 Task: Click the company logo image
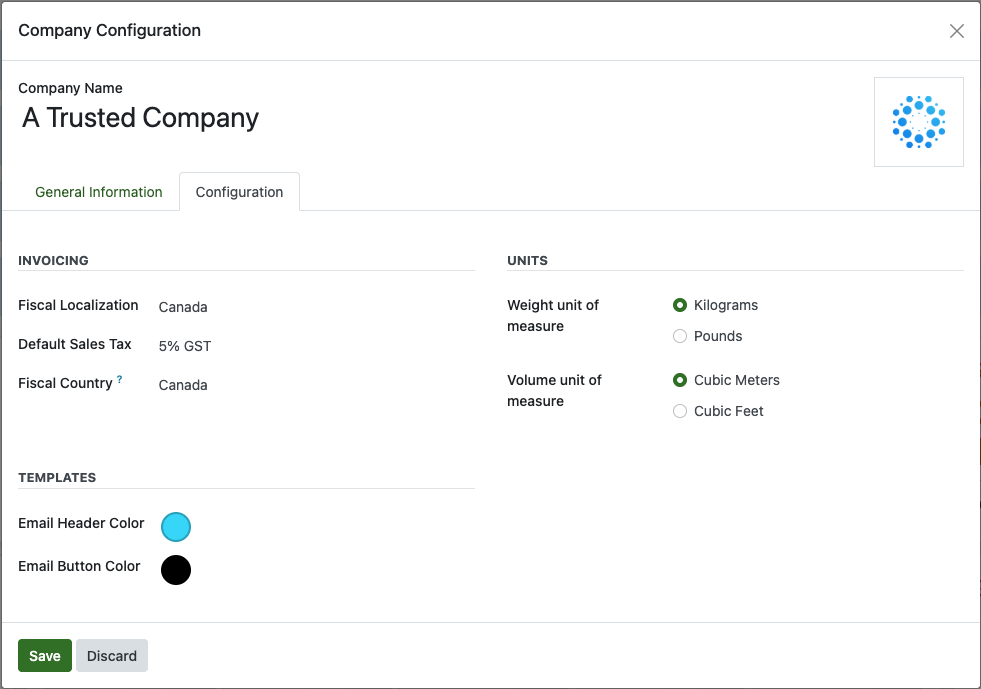pyautogui.click(x=918, y=122)
